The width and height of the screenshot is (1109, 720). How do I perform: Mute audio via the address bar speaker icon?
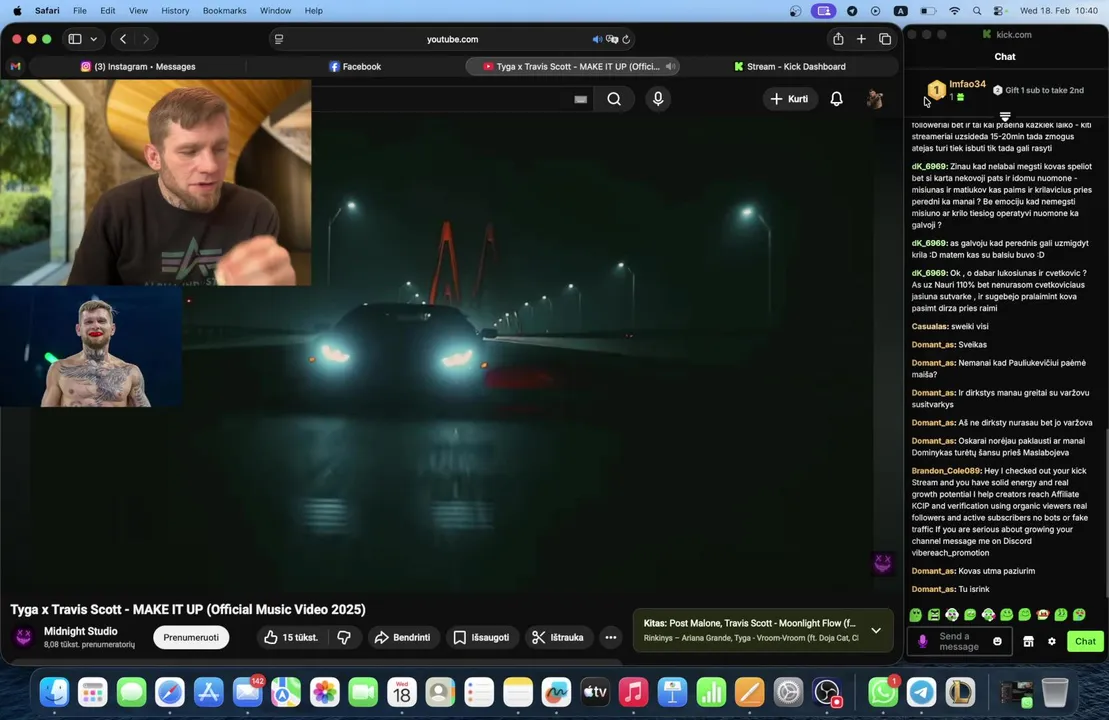597,40
